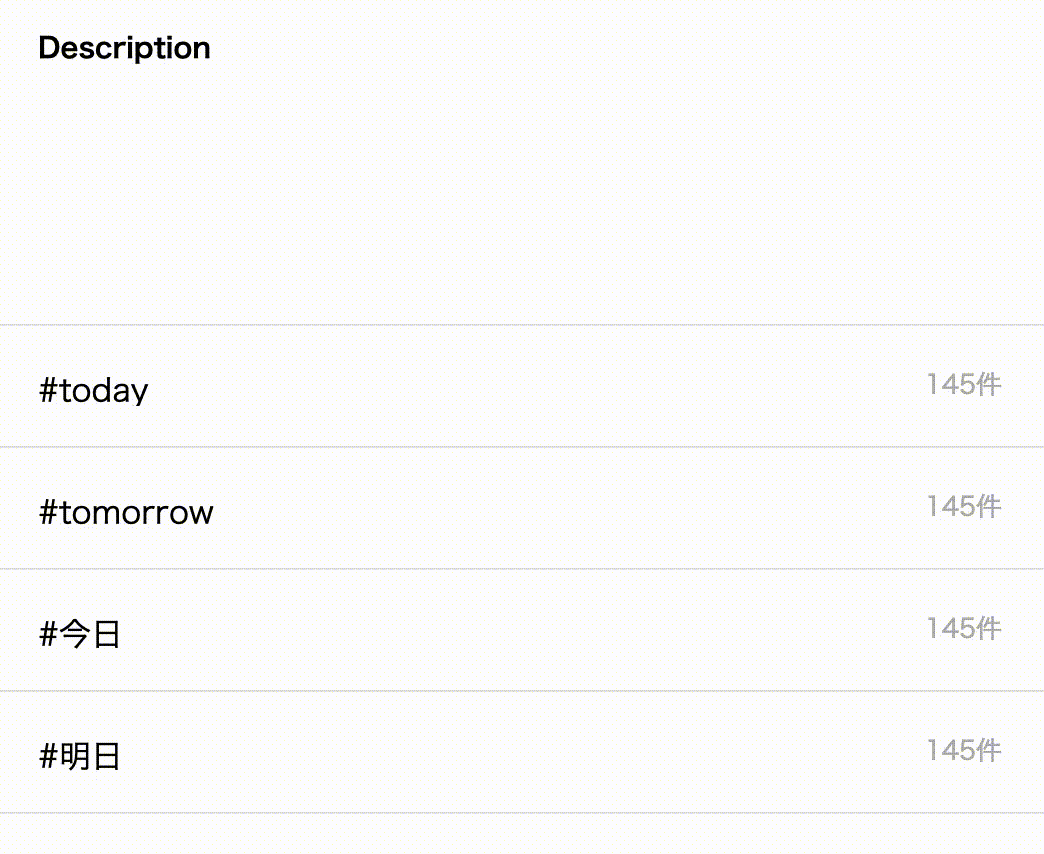Open the #明日 hashtag
The image size is (1044, 854).
(80, 756)
